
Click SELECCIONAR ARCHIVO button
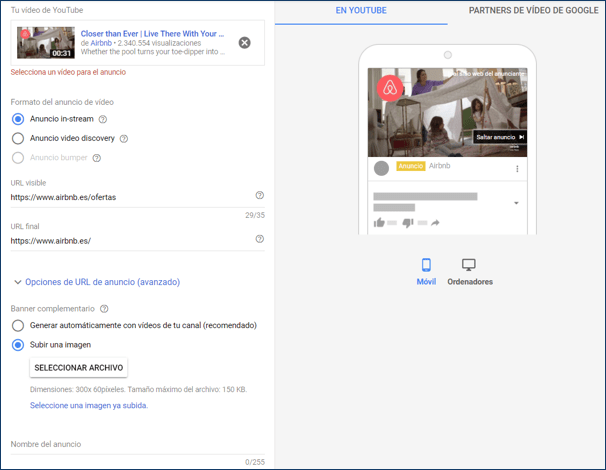click(79, 368)
